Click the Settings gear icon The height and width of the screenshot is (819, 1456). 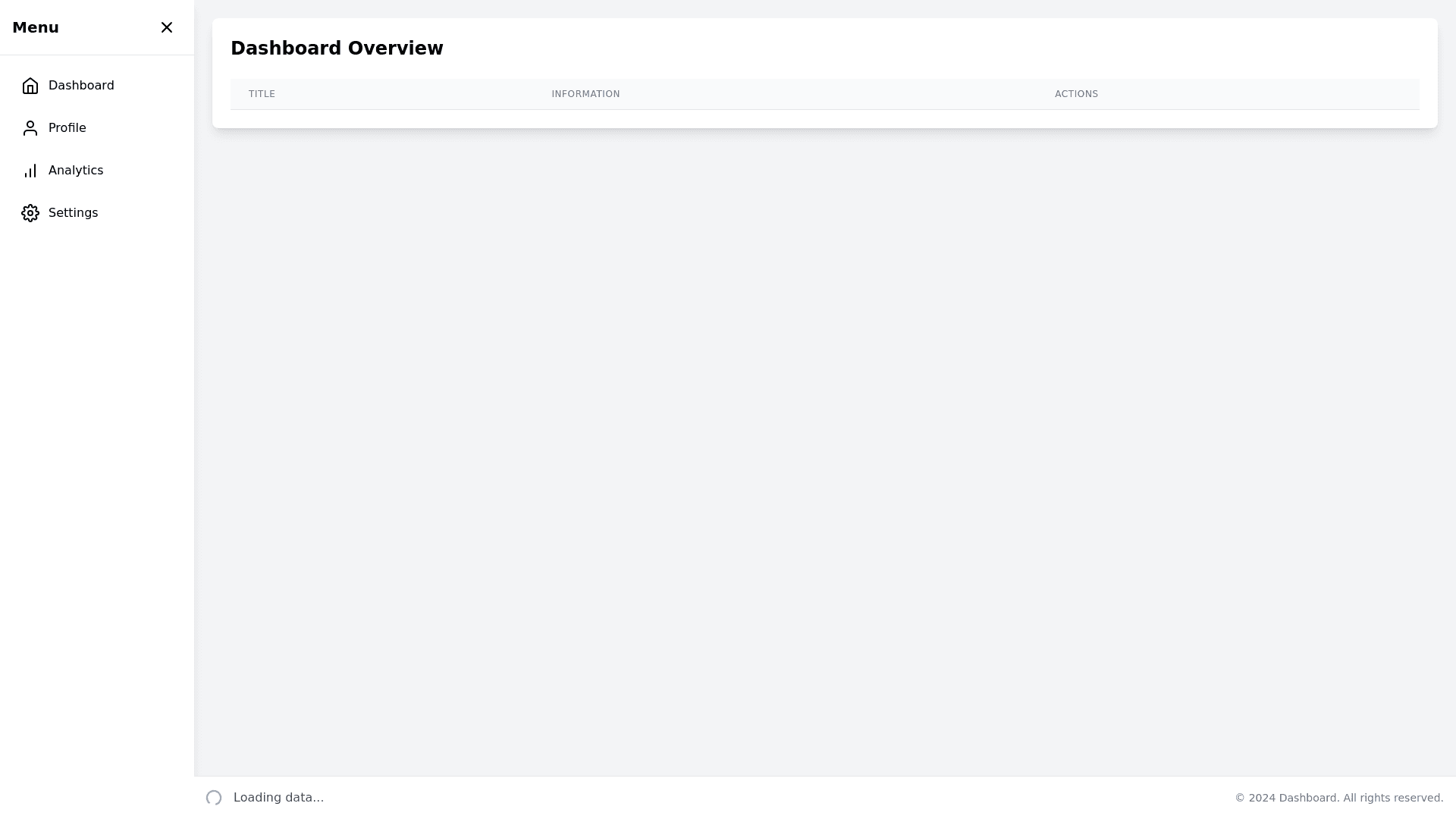30,213
